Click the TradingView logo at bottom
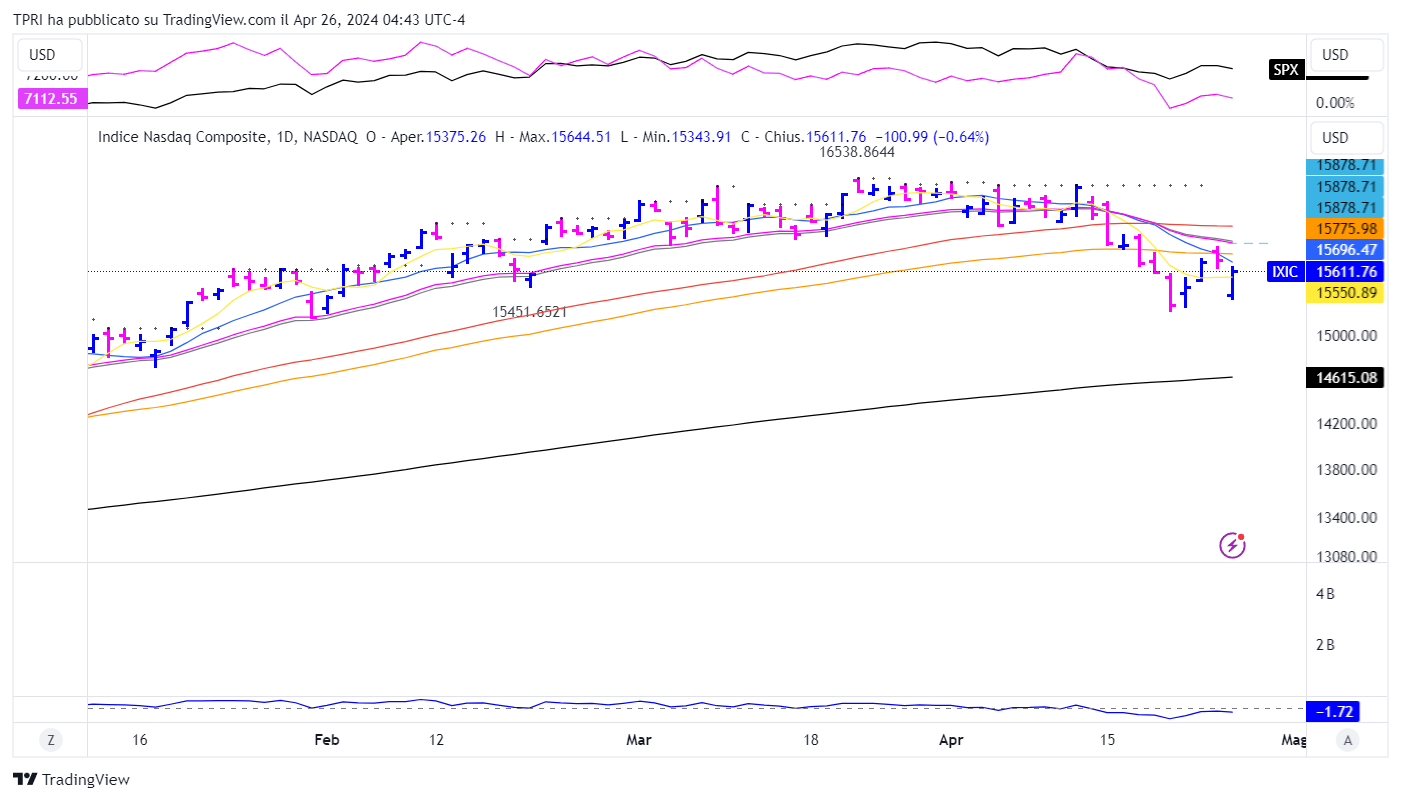1401x801 pixels. (x=71, y=779)
